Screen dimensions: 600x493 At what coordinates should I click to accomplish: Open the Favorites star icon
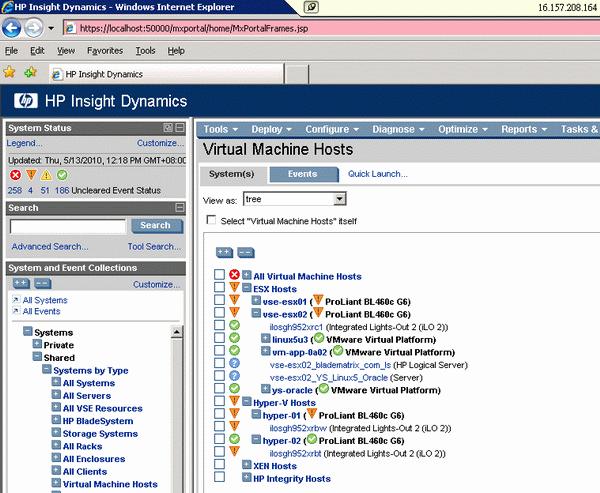(x=9, y=72)
